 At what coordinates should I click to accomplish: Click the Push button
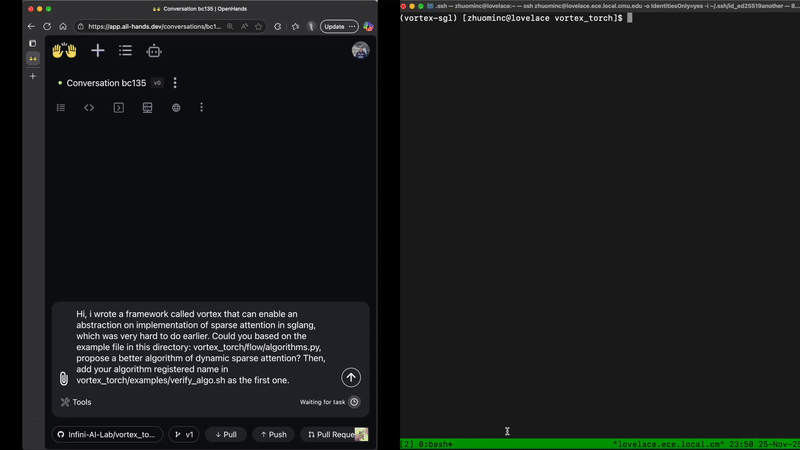[273, 435]
